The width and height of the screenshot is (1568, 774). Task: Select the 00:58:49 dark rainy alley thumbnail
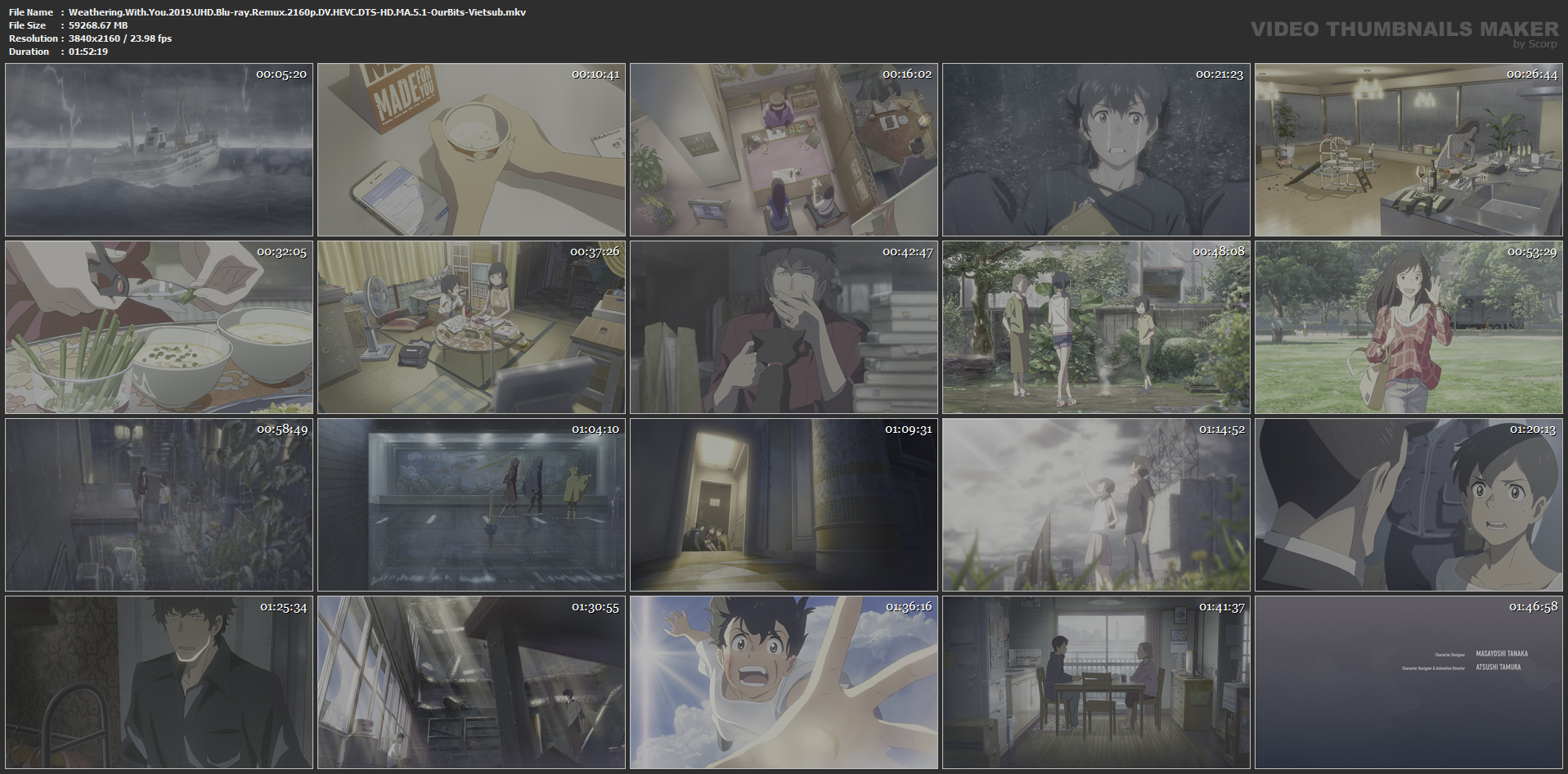click(x=159, y=505)
